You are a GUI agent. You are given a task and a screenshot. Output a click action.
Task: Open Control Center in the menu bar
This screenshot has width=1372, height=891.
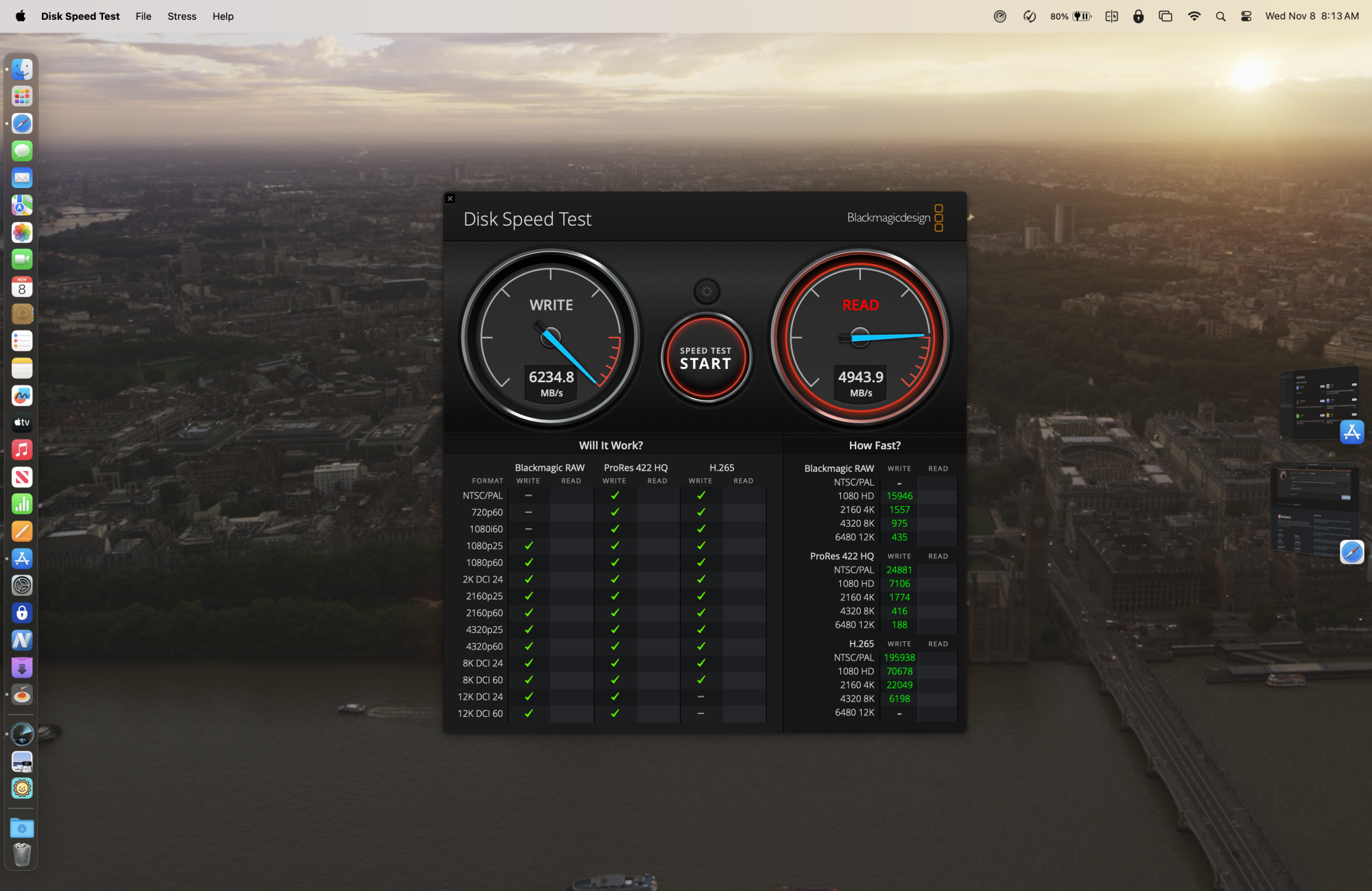[x=1246, y=16]
